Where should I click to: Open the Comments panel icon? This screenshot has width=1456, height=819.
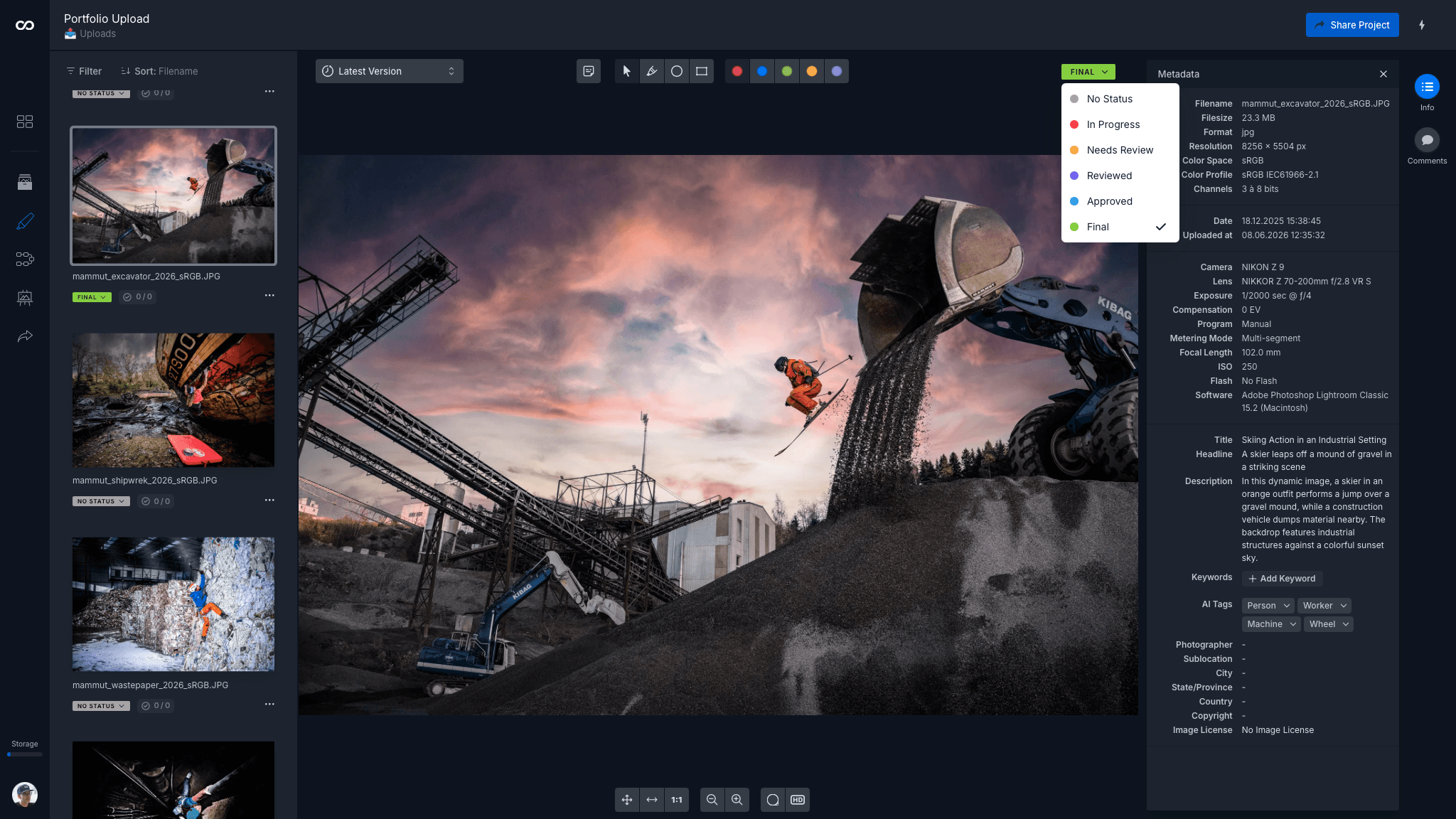click(x=1427, y=140)
